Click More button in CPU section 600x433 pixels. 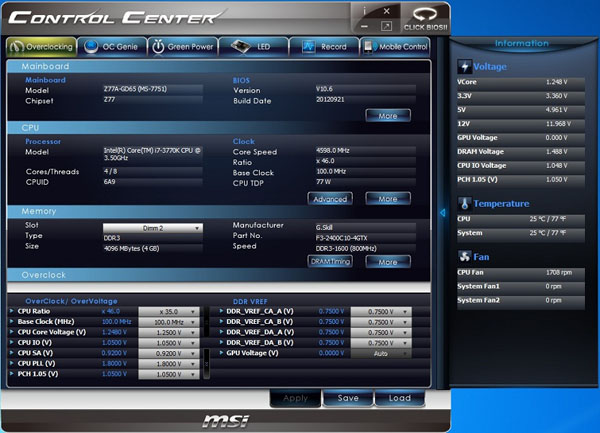388,199
